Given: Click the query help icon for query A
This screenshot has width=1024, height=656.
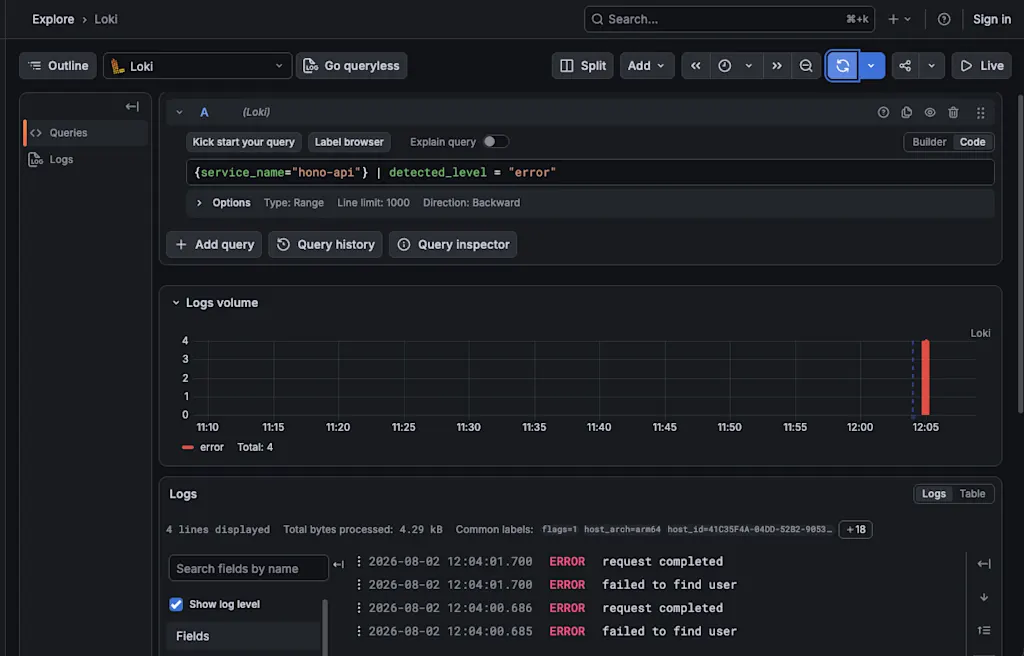Looking at the screenshot, I should (883, 112).
